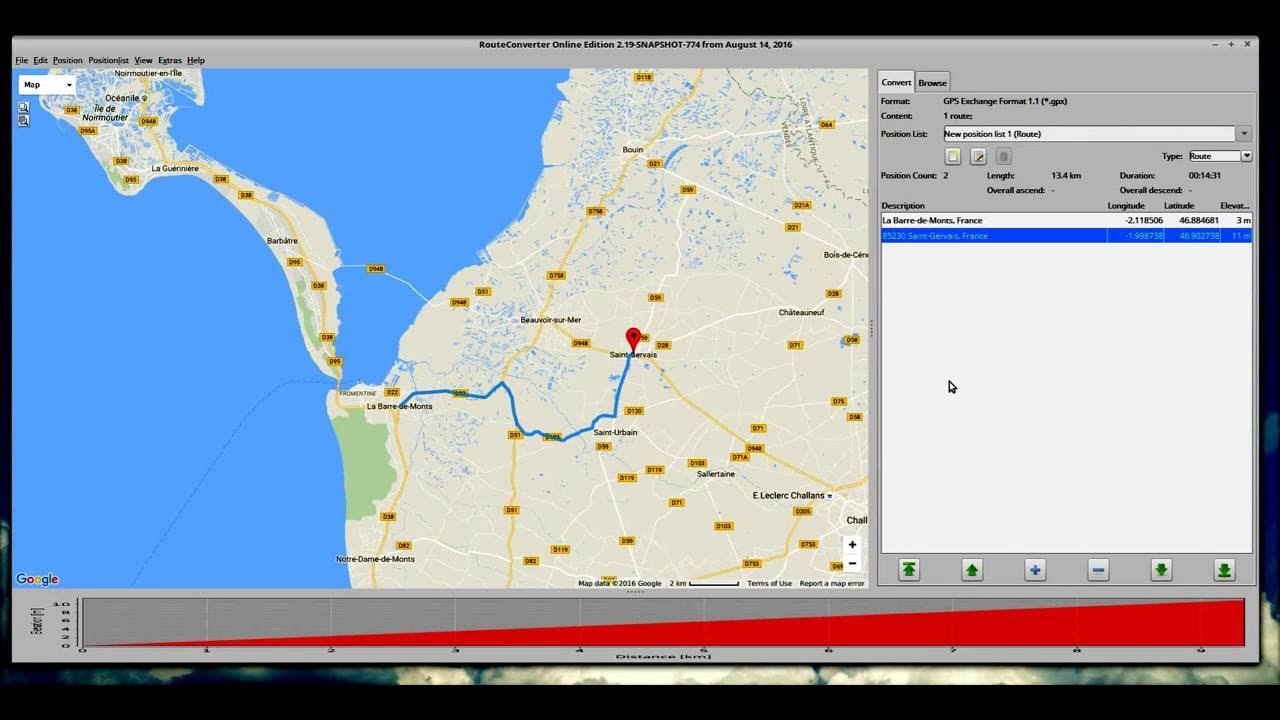Viewport: 1280px width, 720px height.
Task: Open the Extras menu
Action: [170, 60]
